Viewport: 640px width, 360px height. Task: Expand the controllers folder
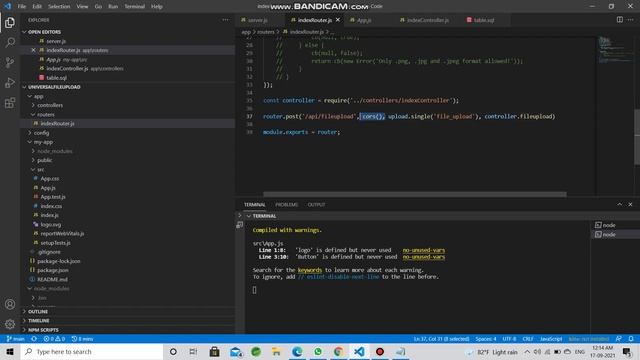50,105
